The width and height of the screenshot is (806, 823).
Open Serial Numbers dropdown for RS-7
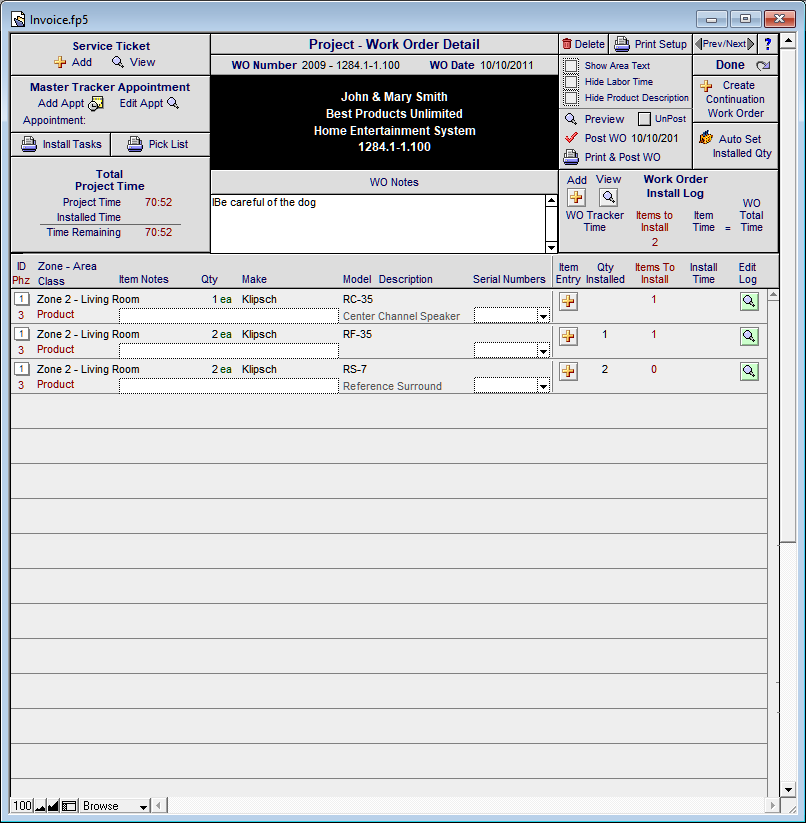click(543, 386)
